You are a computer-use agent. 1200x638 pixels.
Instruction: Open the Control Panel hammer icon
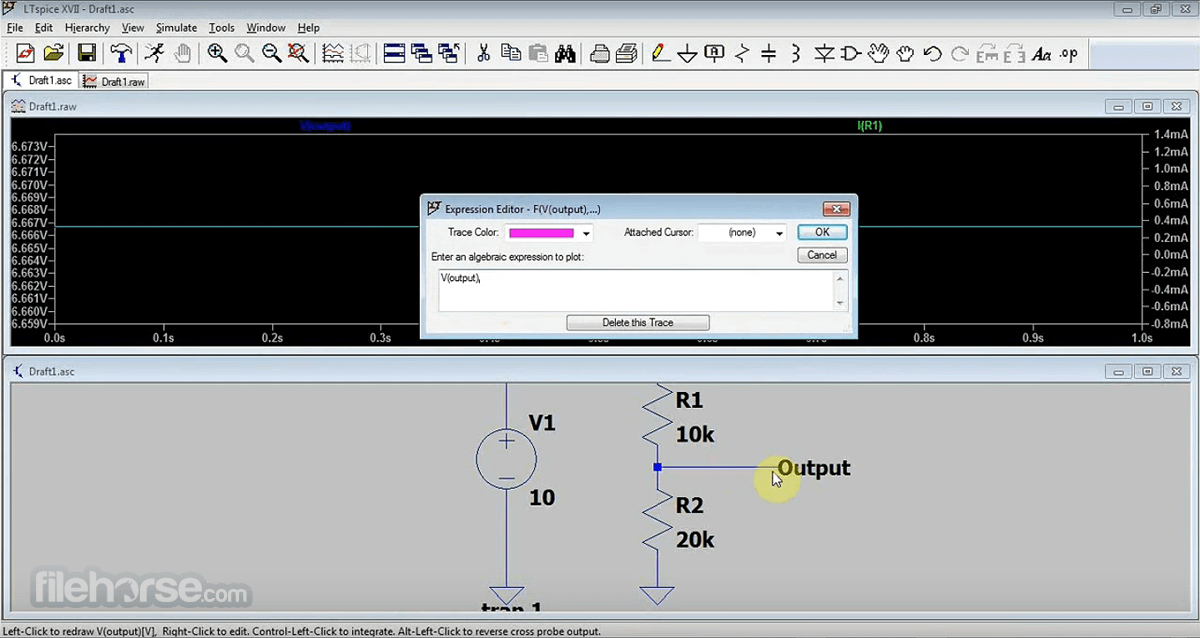click(121, 53)
